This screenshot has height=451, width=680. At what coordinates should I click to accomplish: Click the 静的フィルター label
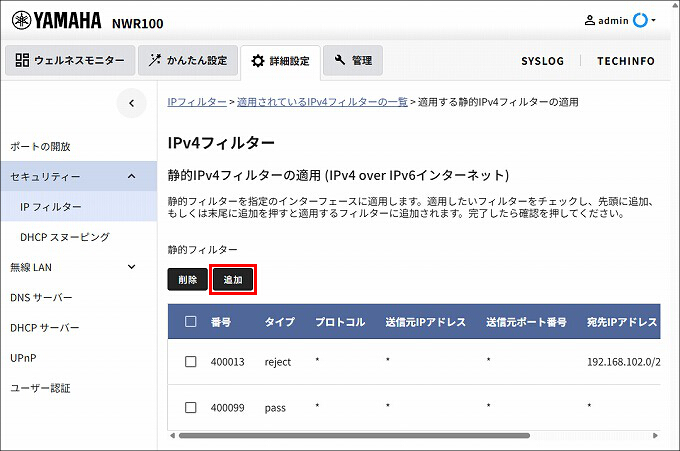pyautogui.click(x=203, y=250)
